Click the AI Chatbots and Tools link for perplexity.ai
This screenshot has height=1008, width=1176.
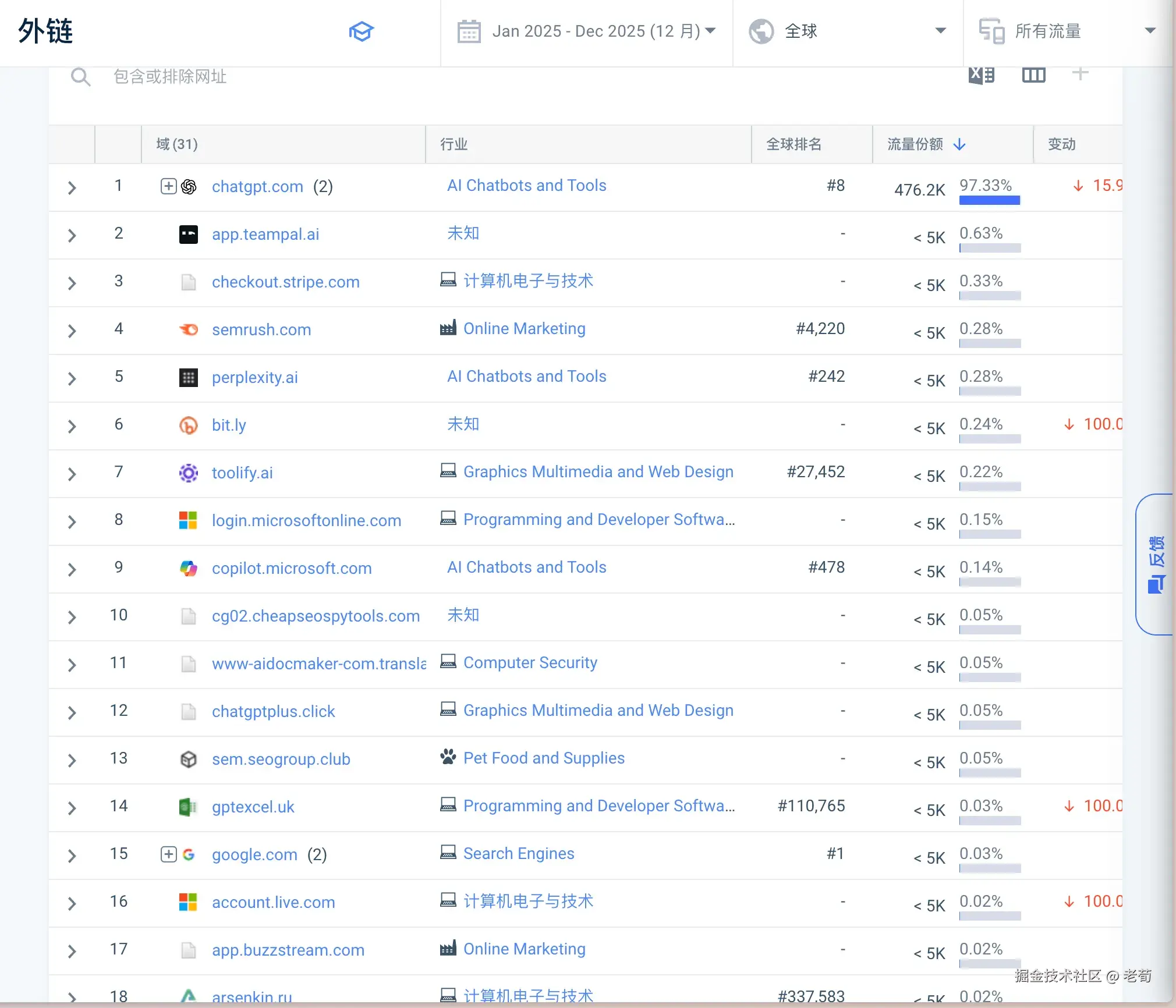tap(527, 377)
